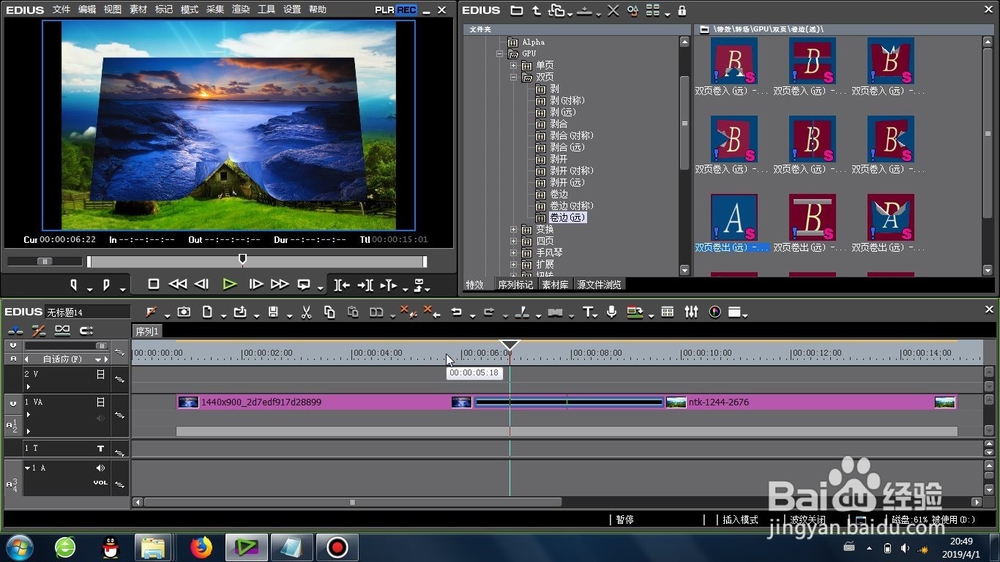Toggle the REC indicator in player
Screen dimensions: 1000x562
click(406, 10)
